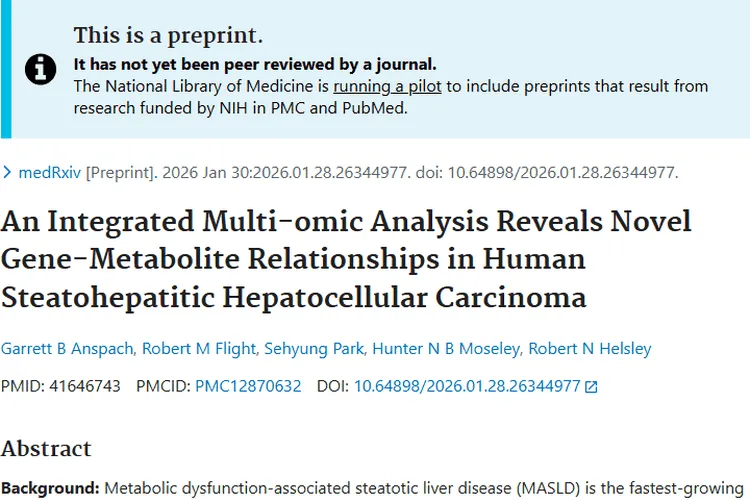Click the info icon in preprint banner
The width and height of the screenshot is (750, 500).
pyautogui.click(x=40, y=68)
